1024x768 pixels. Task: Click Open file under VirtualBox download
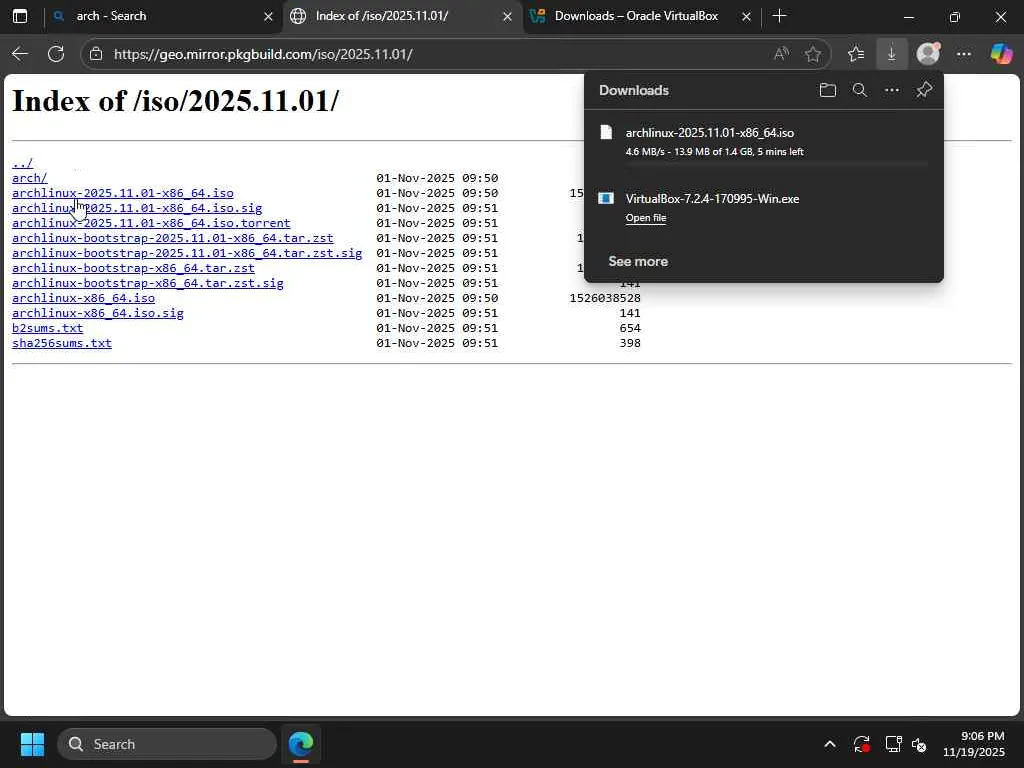646,218
